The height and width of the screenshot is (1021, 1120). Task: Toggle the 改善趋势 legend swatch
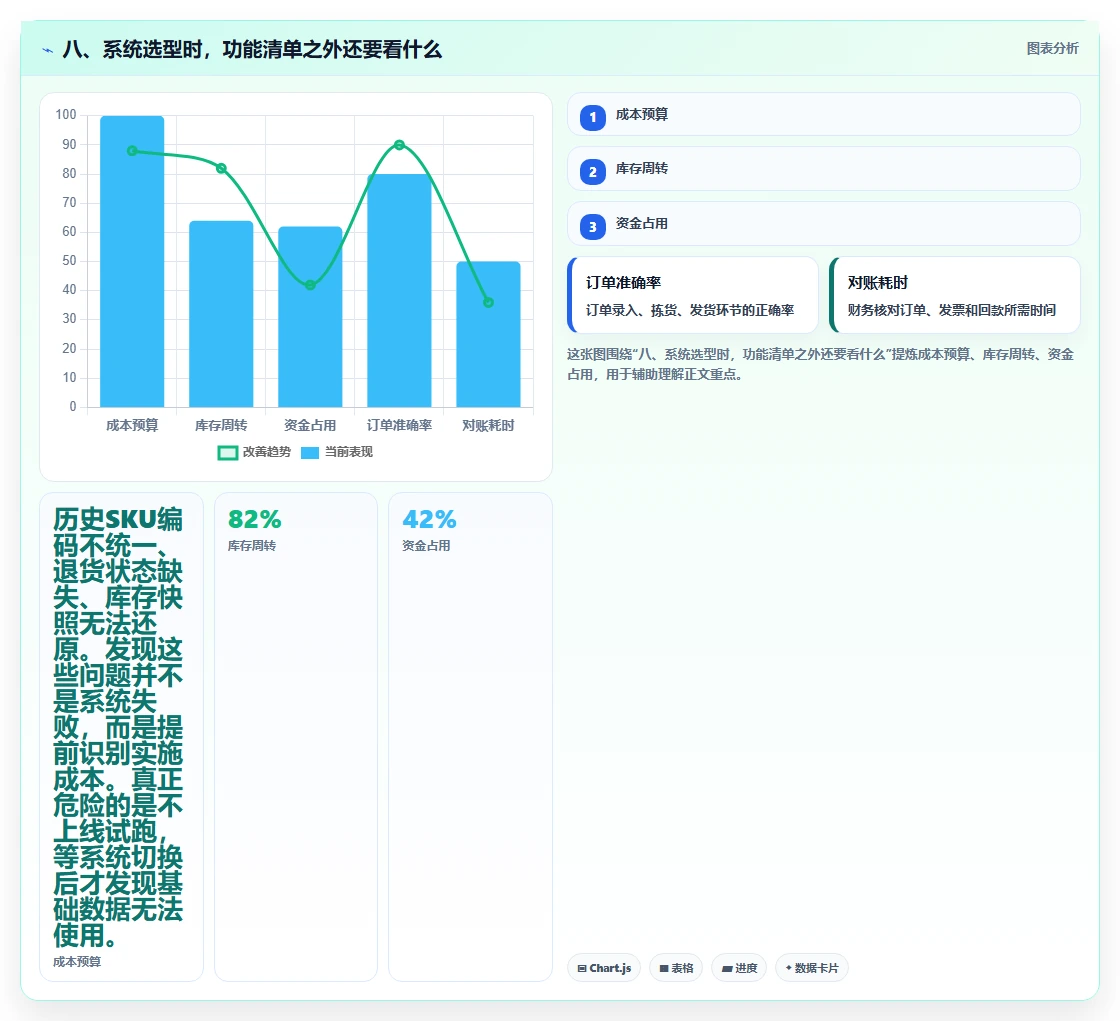tap(227, 453)
